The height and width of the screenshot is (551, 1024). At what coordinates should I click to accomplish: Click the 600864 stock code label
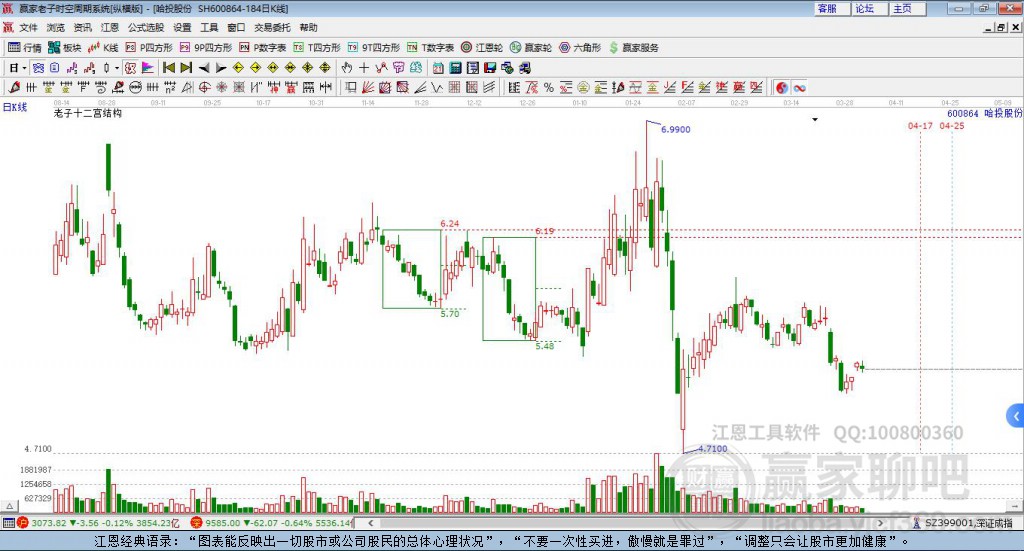(963, 114)
